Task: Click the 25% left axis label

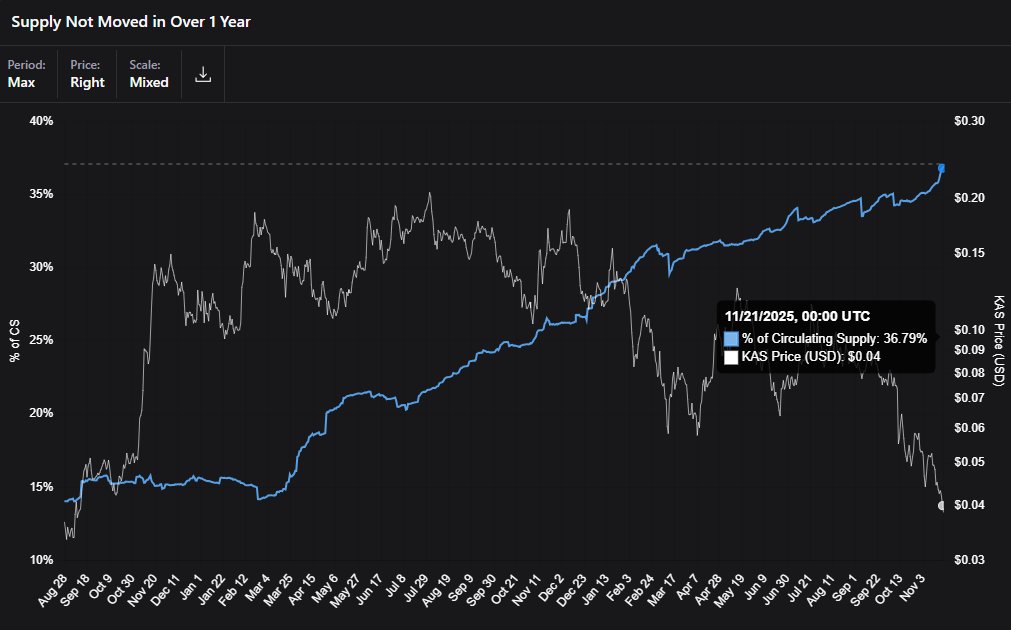Action: [41, 340]
